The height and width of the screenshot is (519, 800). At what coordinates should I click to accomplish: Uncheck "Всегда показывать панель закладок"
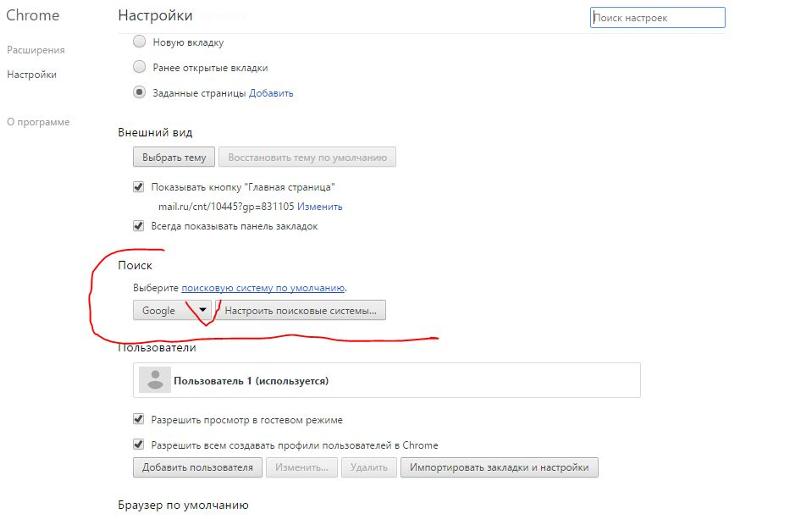click(139, 226)
